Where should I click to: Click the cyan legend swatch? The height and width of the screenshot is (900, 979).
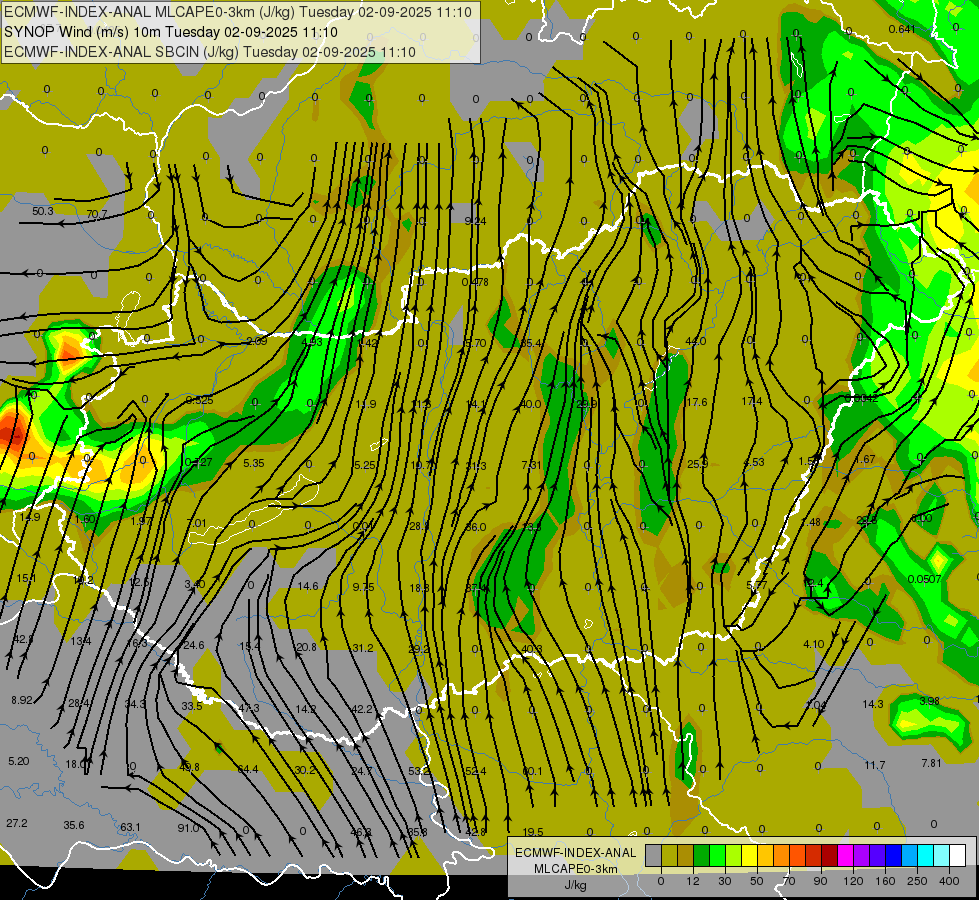coord(925,855)
